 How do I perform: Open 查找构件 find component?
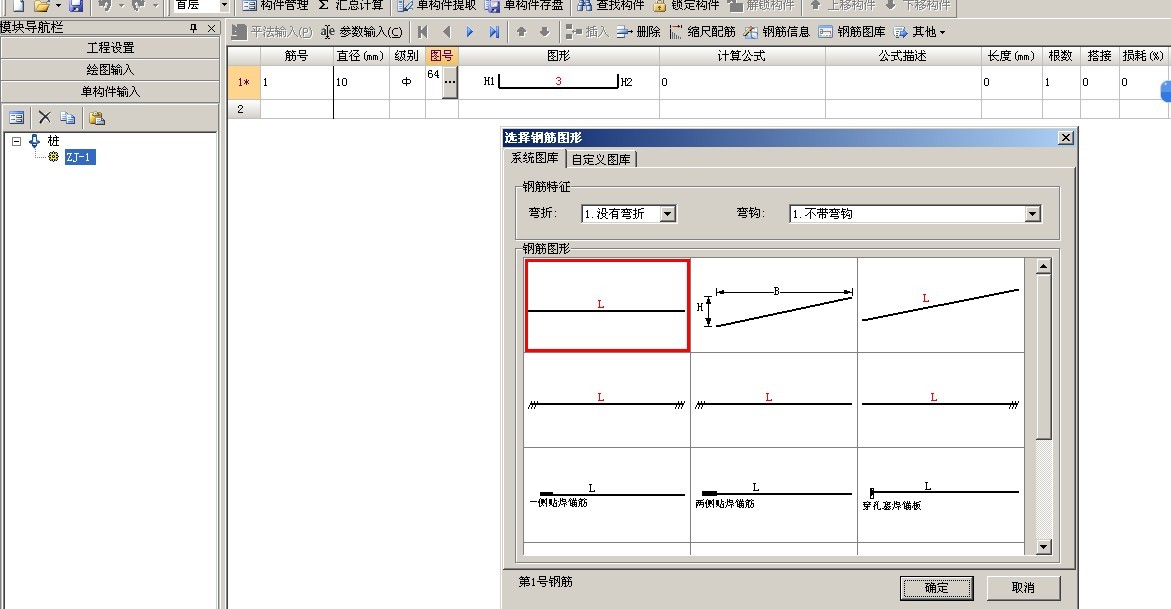point(611,5)
